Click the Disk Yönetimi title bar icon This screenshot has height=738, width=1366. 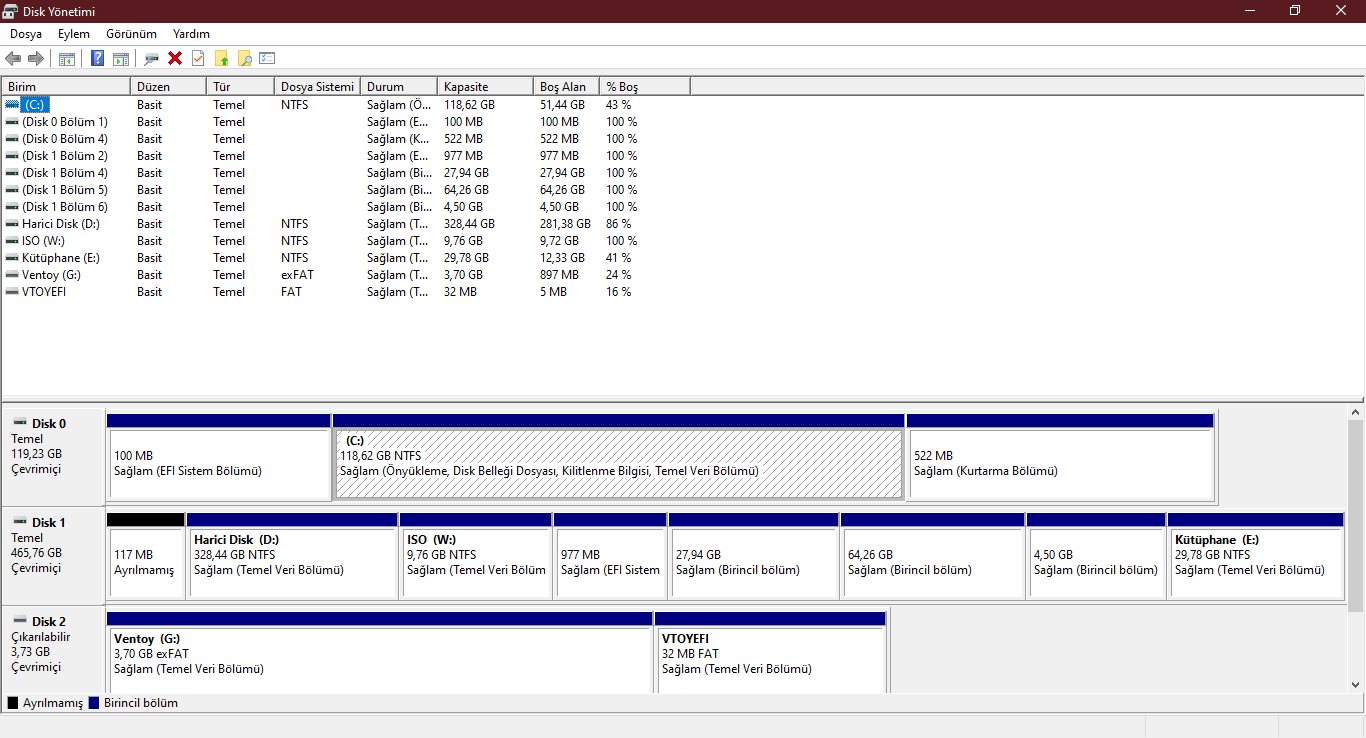click(10, 11)
